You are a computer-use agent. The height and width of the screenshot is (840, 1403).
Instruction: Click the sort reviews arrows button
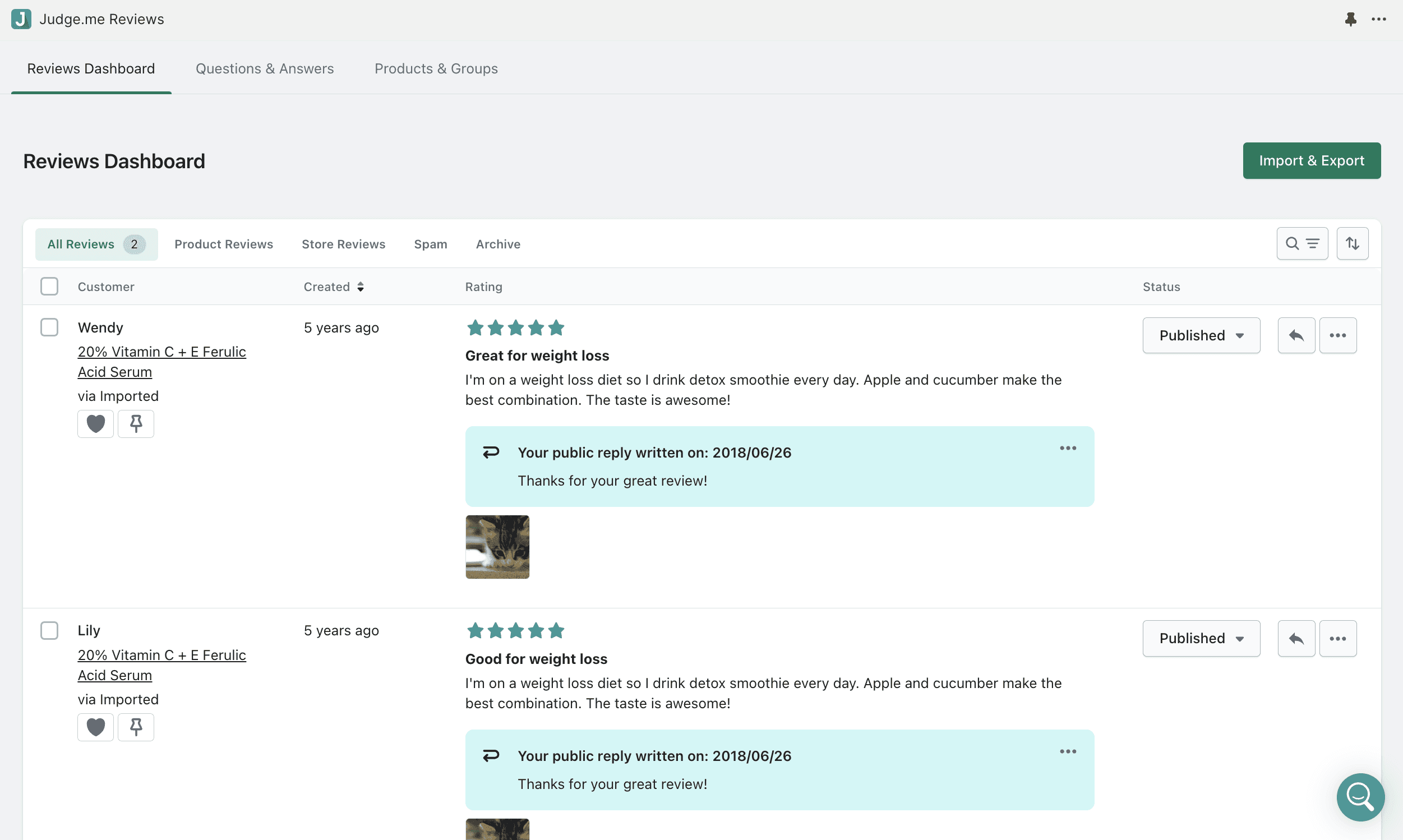[x=1352, y=243]
